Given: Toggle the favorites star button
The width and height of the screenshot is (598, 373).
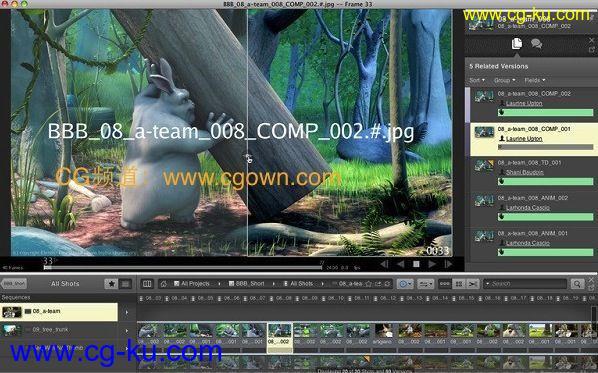Looking at the screenshot, I should pyautogui.click(x=111, y=284).
